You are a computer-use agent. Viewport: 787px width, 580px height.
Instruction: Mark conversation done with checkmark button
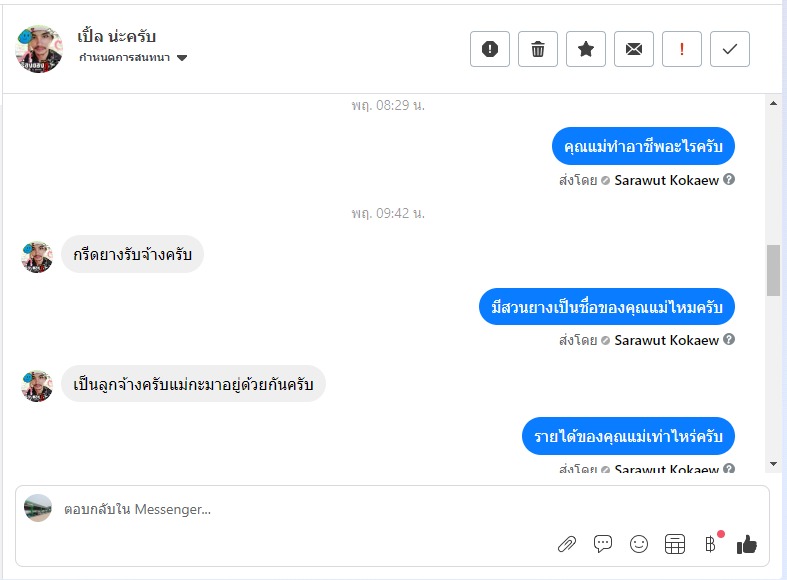point(730,49)
